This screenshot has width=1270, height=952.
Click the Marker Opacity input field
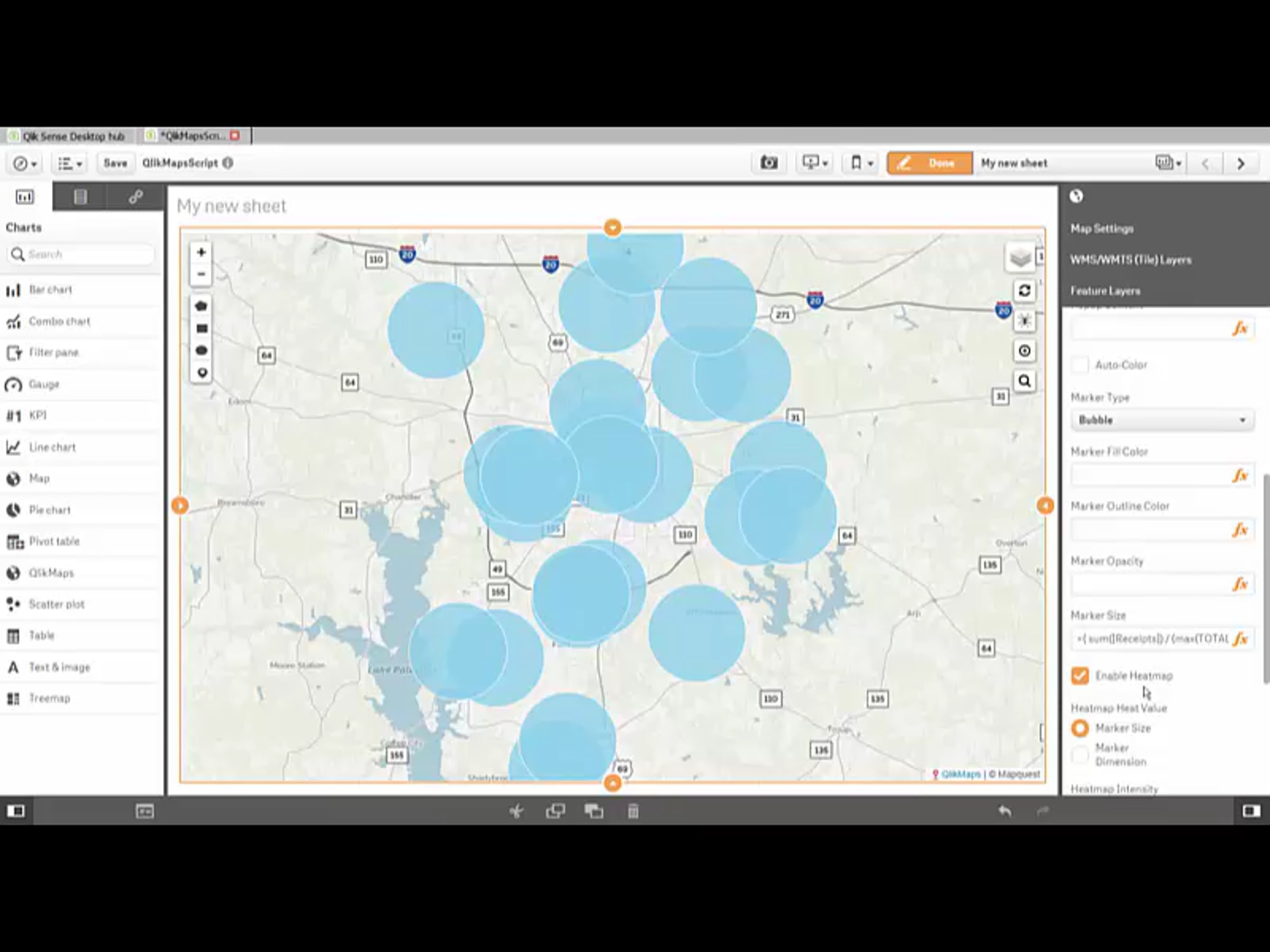point(1150,584)
